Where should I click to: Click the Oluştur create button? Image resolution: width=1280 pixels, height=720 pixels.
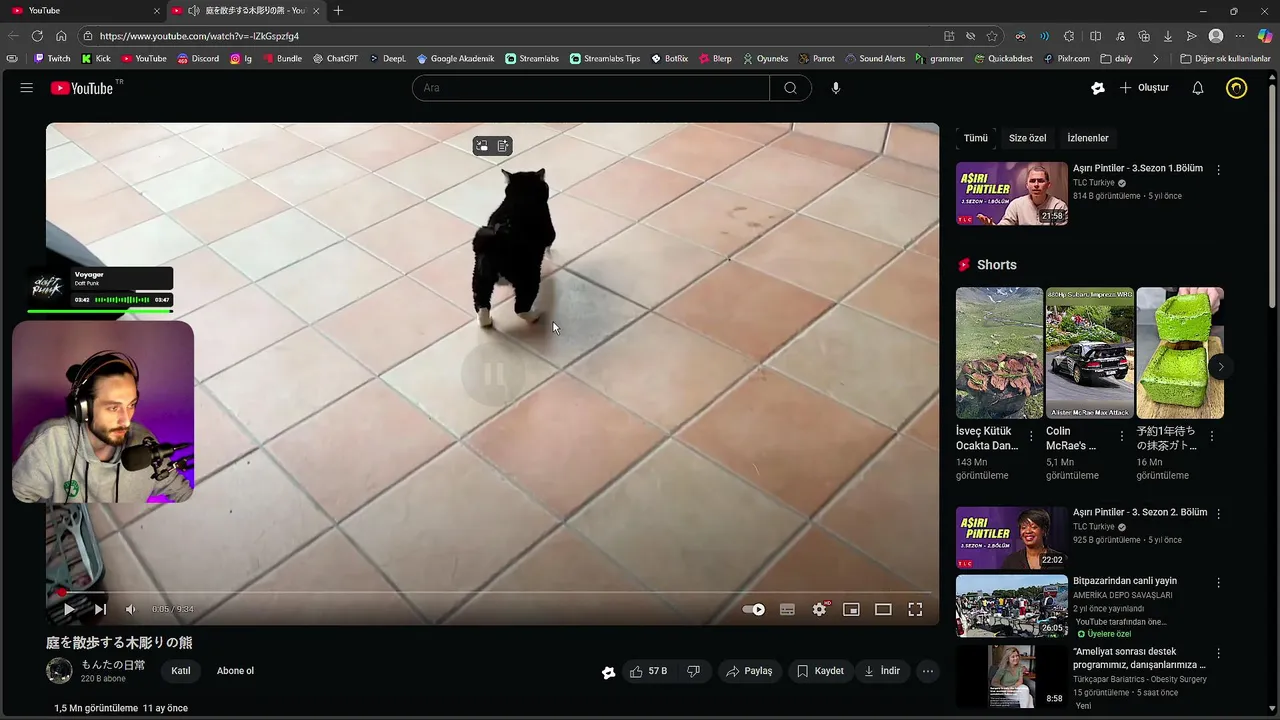coord(1144,88)
